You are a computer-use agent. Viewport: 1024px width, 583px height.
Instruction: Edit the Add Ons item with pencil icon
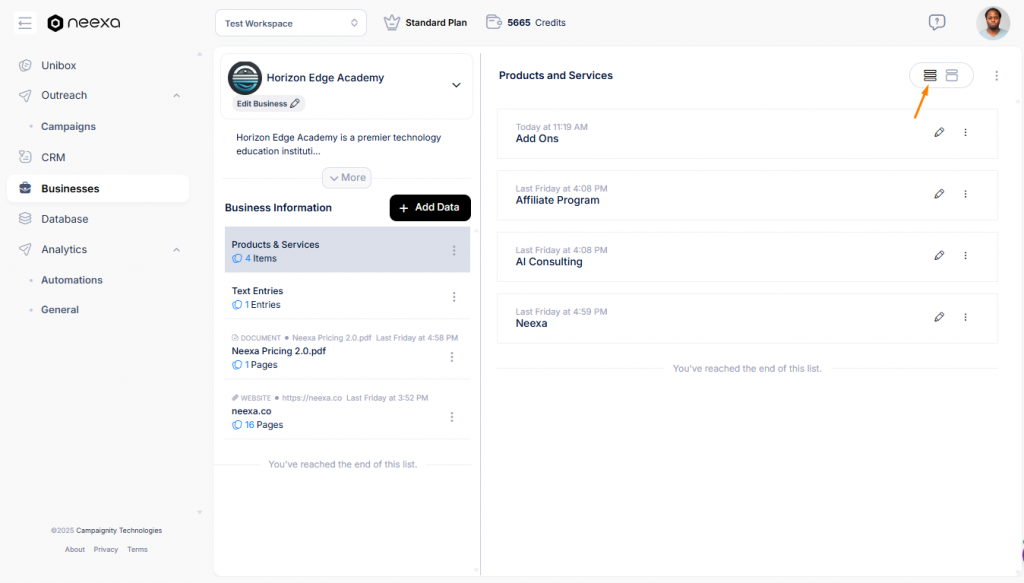(x=939, y=132)
